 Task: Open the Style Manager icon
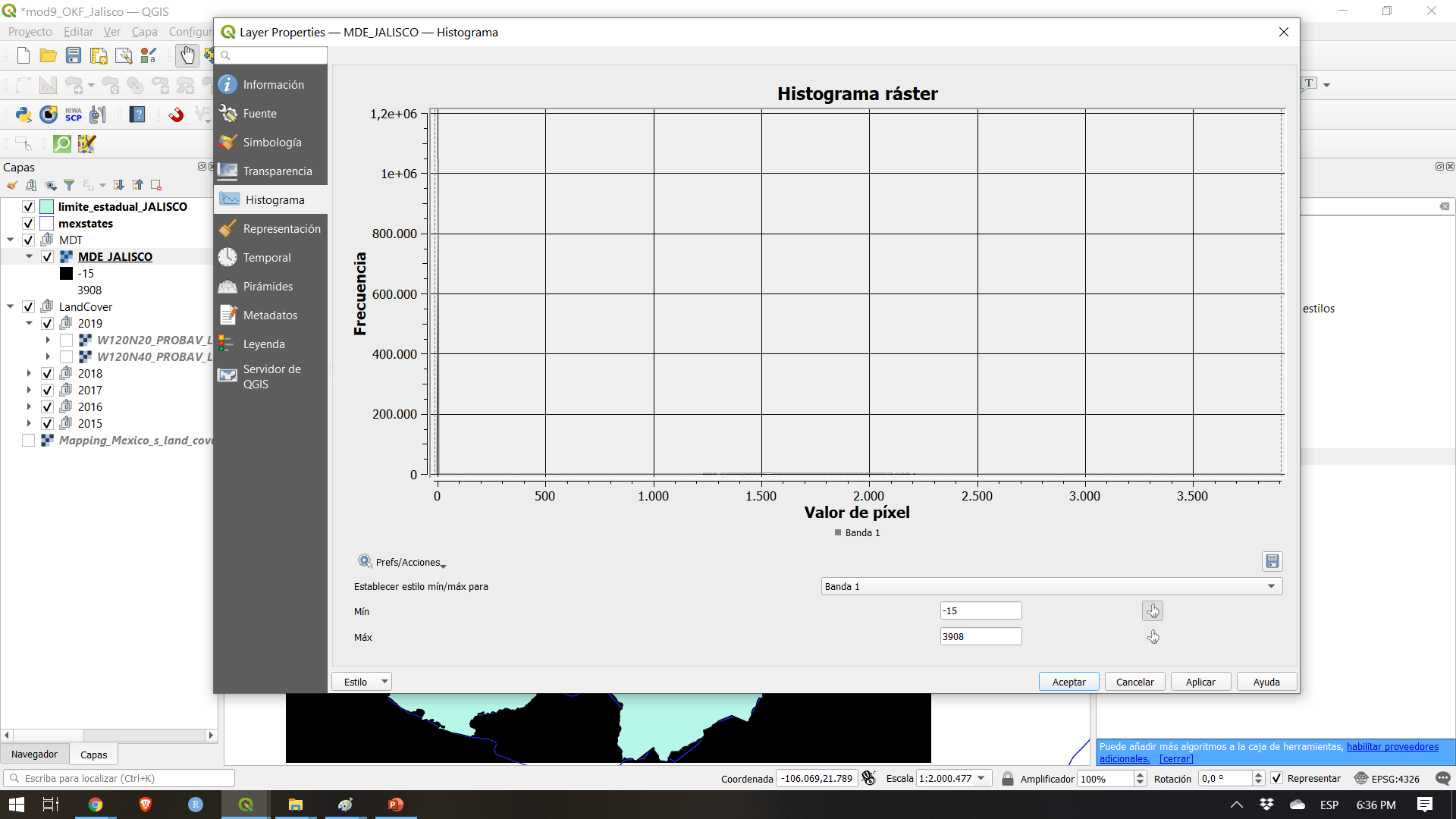pos(149,55)
